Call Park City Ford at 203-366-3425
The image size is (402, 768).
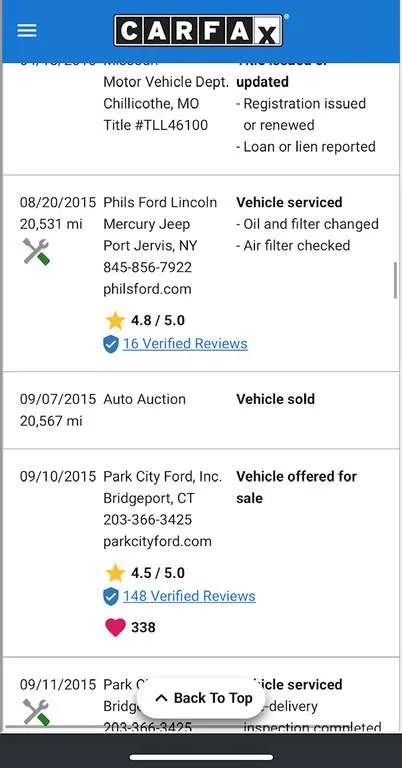click(147, 520)
